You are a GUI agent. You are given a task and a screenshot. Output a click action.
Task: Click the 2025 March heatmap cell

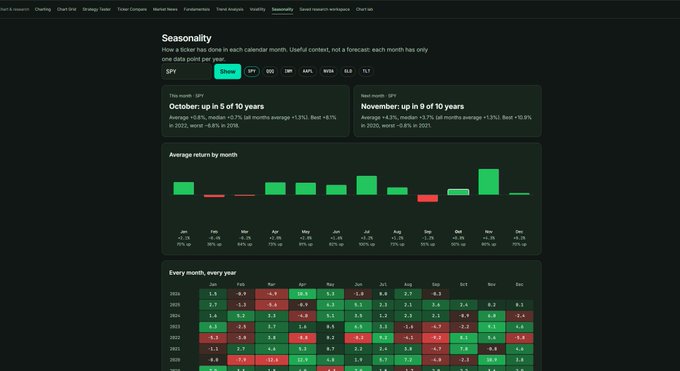(x=271, y=305)
